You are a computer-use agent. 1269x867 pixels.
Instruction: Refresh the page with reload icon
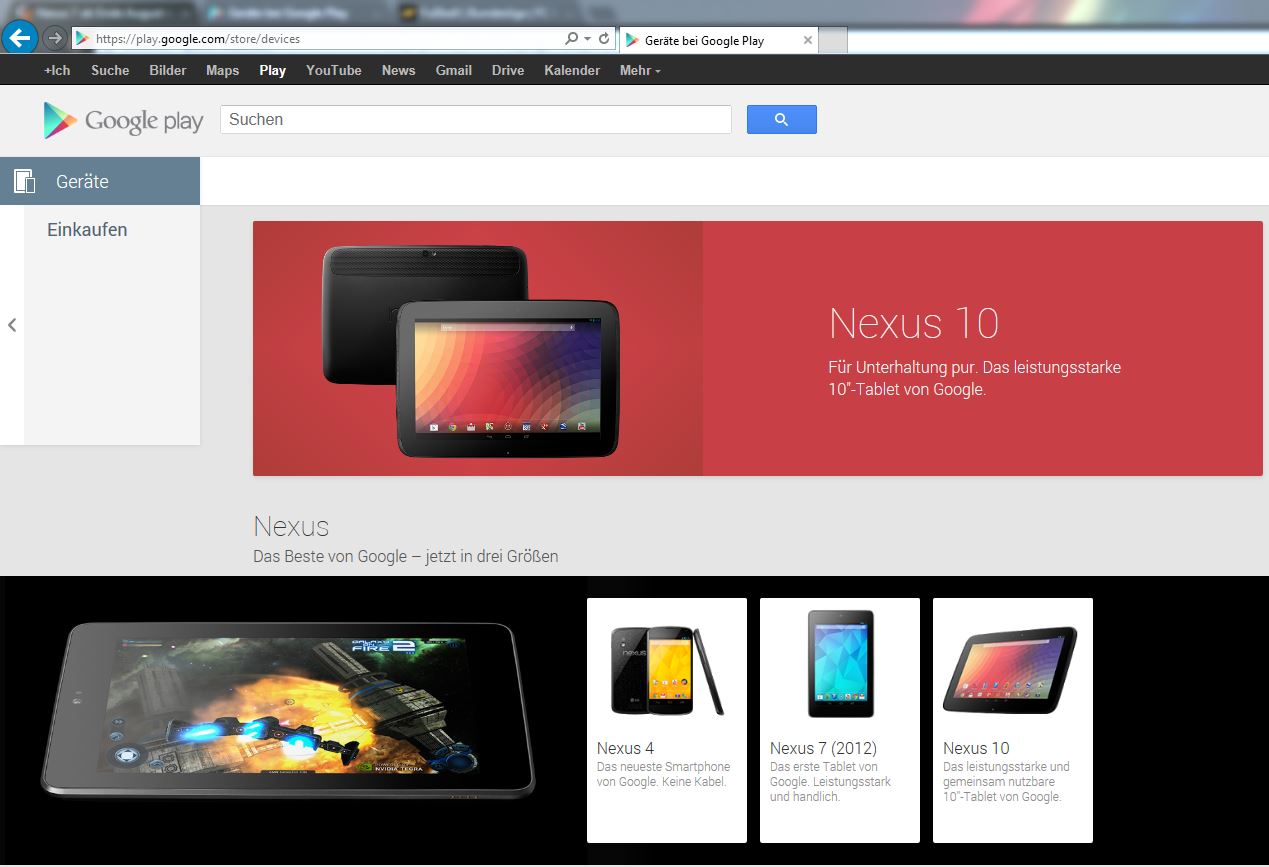tap(604, 39)
